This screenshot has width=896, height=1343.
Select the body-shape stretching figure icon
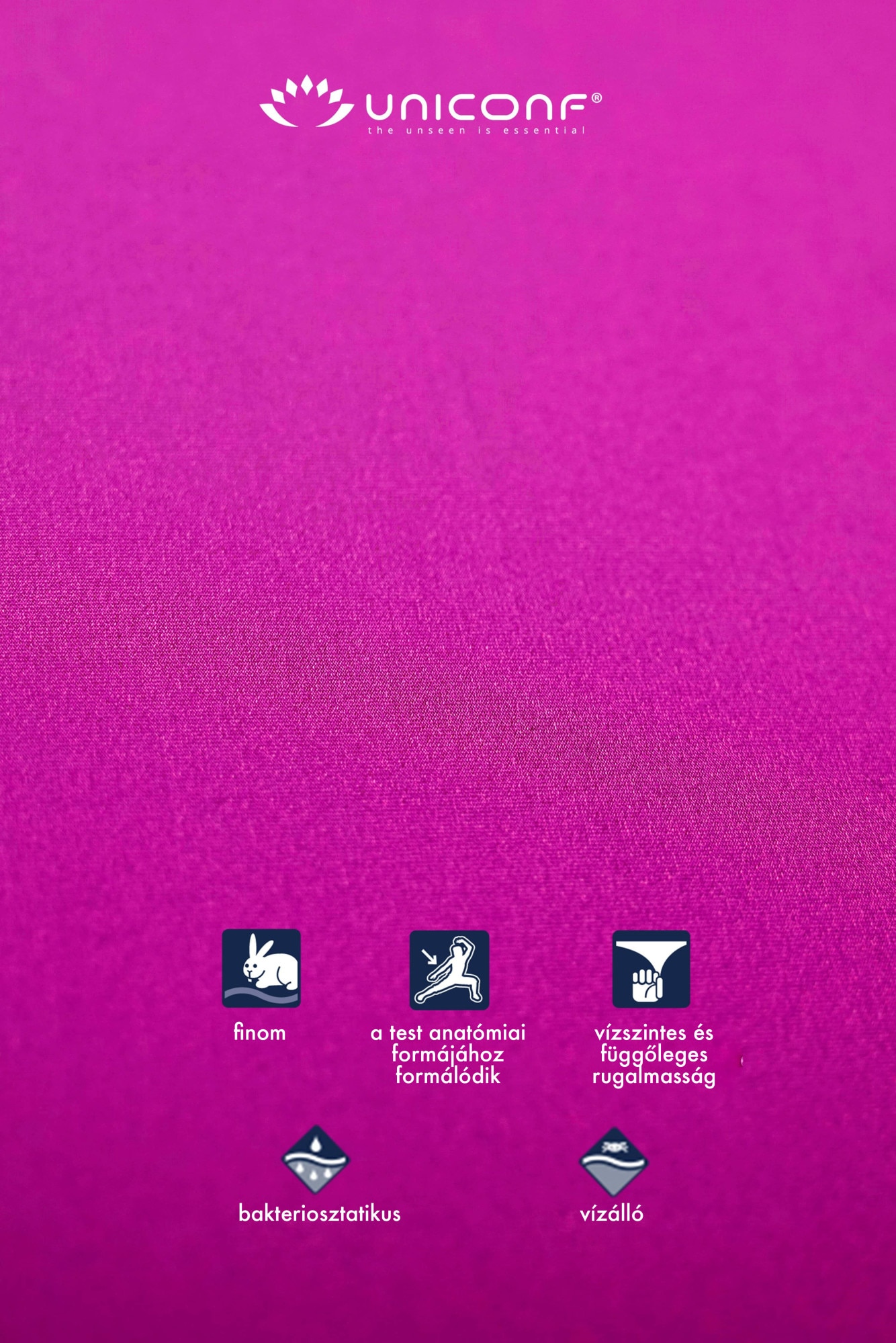[449, 969]
